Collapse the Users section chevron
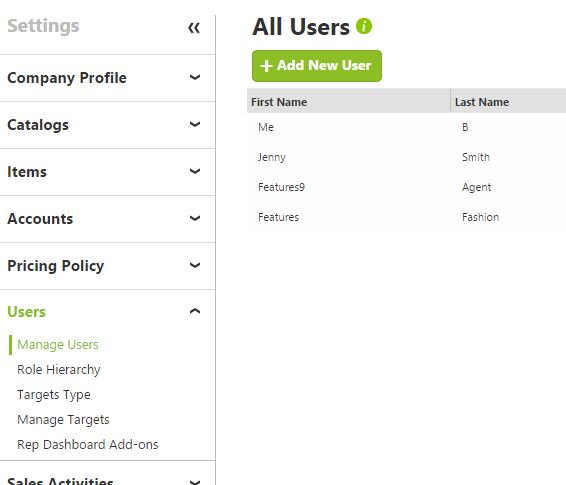The height and width of the screenshot is (485, 566). [195, 311]
